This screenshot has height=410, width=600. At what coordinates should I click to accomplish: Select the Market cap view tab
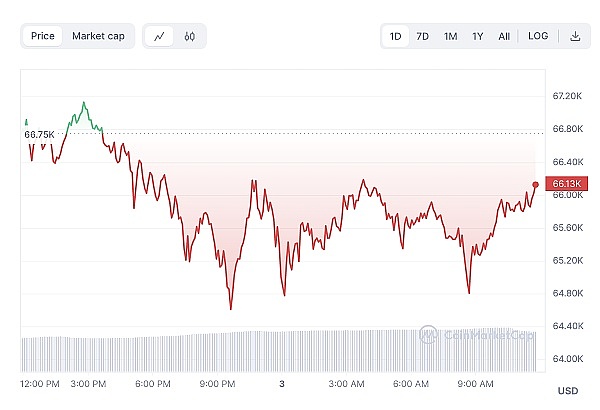(x=98, y=36)
